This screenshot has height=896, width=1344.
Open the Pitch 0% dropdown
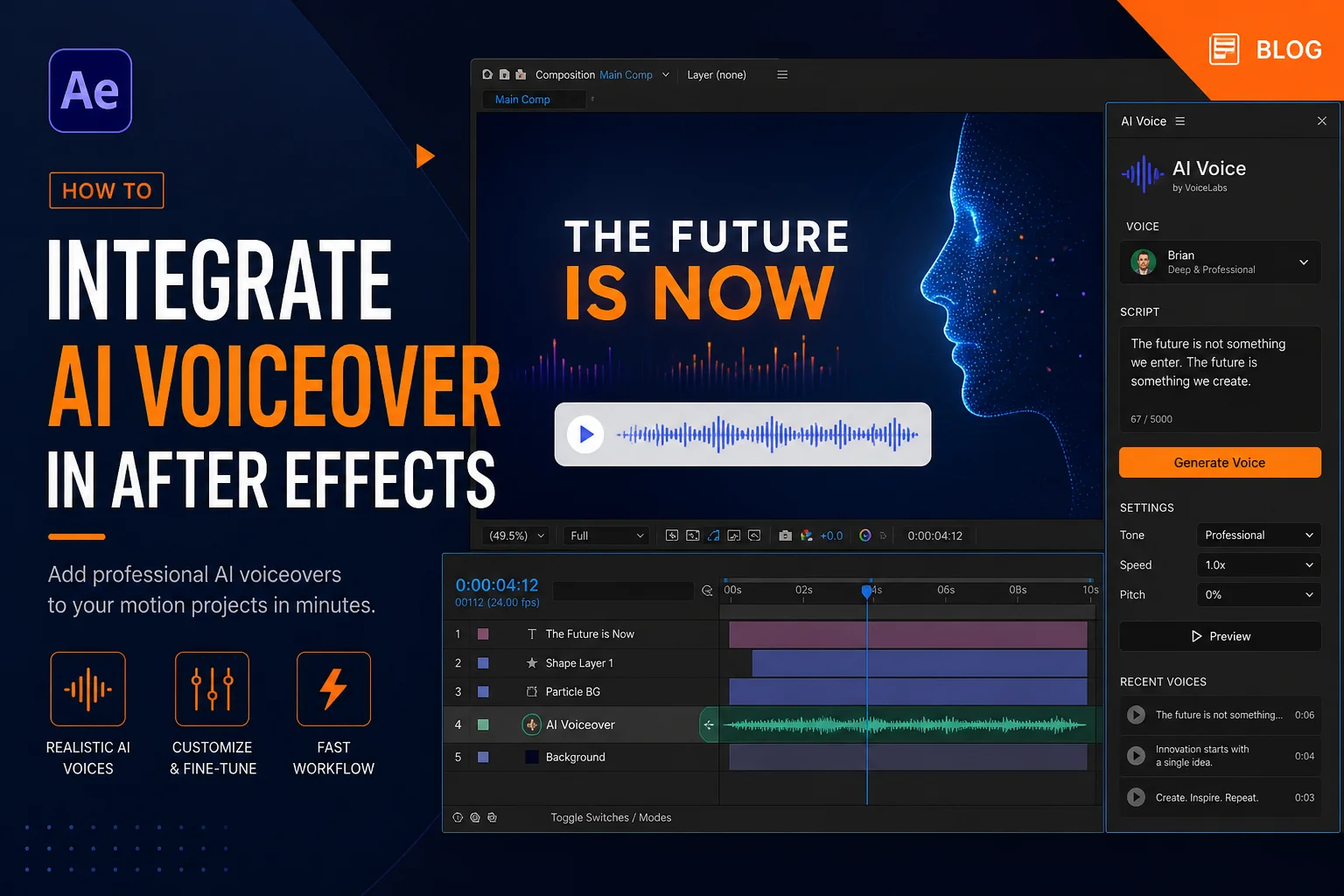(x=1258, y=594)
